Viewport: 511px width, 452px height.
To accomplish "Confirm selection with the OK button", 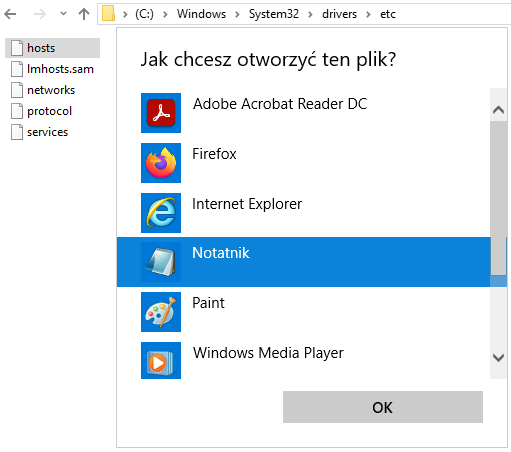I will click(383, 407).
